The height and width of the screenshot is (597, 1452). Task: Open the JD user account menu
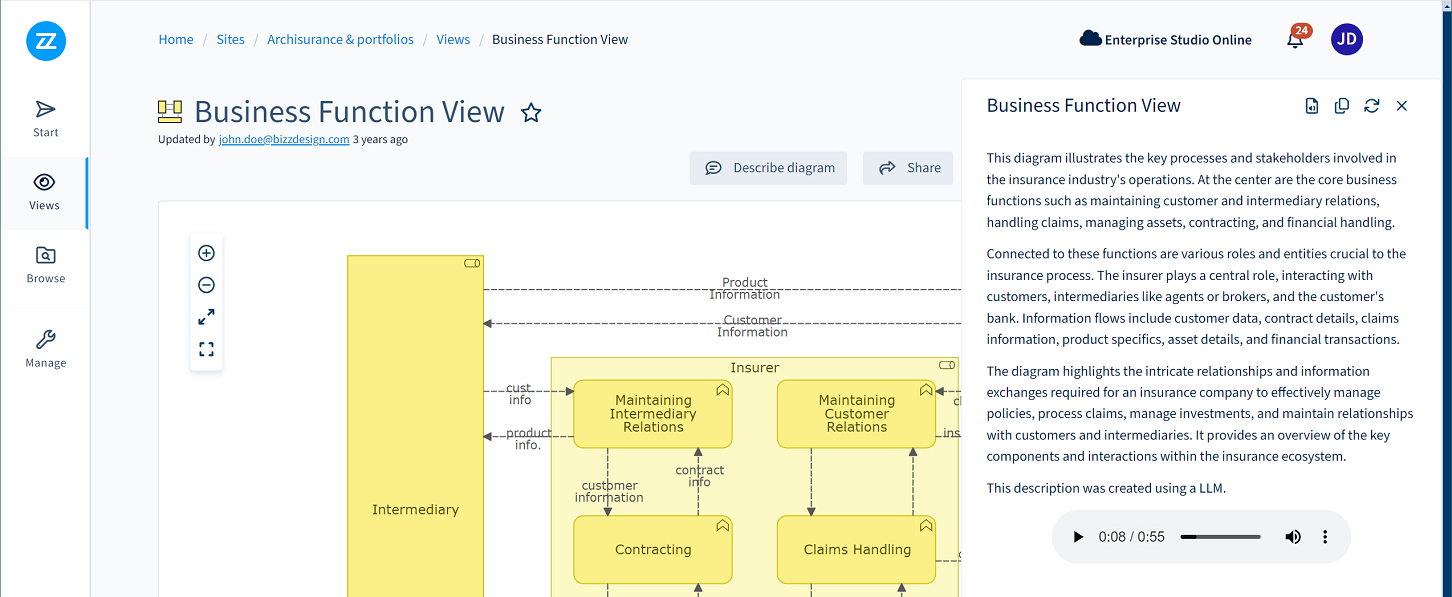[x=1346, y=40]
